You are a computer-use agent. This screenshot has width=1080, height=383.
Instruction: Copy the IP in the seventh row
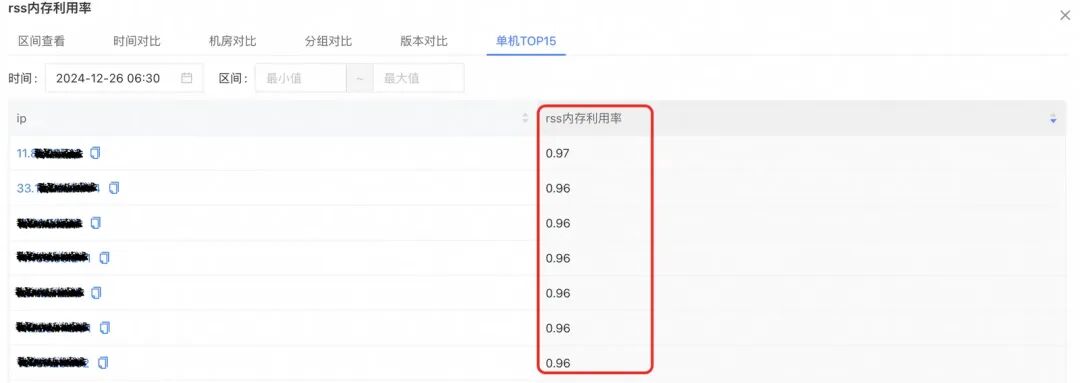103,362
